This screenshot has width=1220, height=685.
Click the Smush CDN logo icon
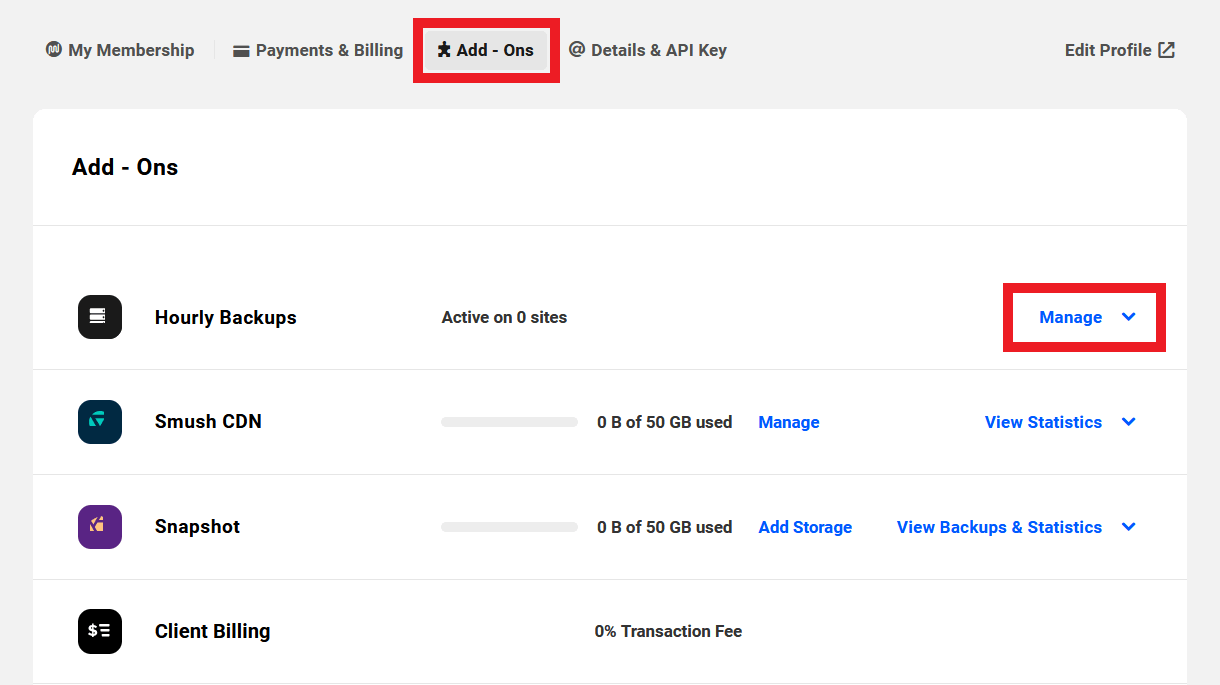click(100, 422)
